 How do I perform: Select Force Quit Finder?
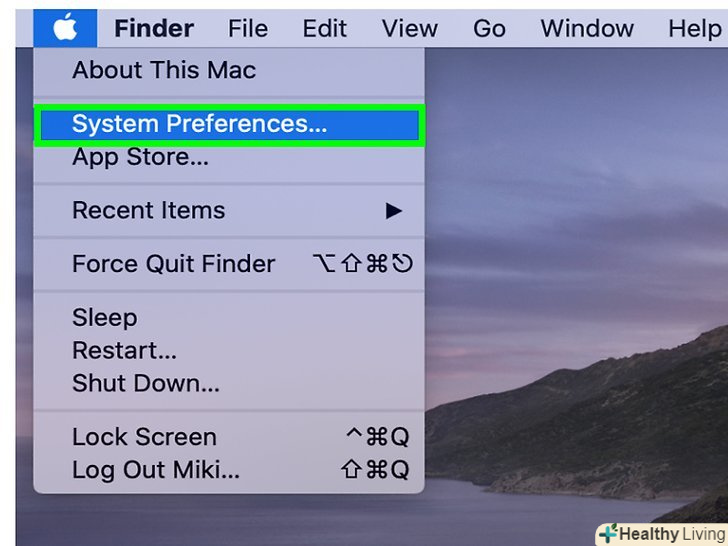[x=173, y=264]
